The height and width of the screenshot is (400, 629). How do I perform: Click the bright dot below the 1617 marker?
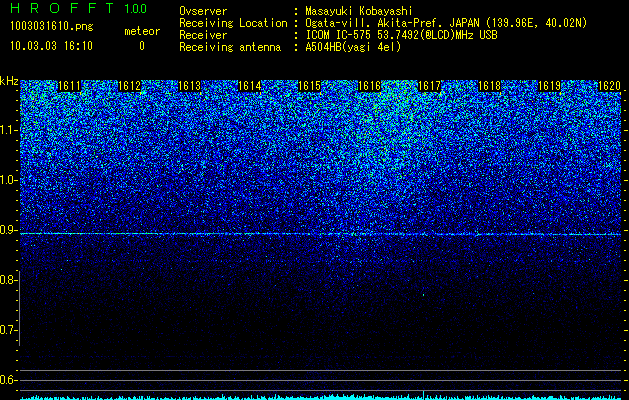tap(424, 295)
